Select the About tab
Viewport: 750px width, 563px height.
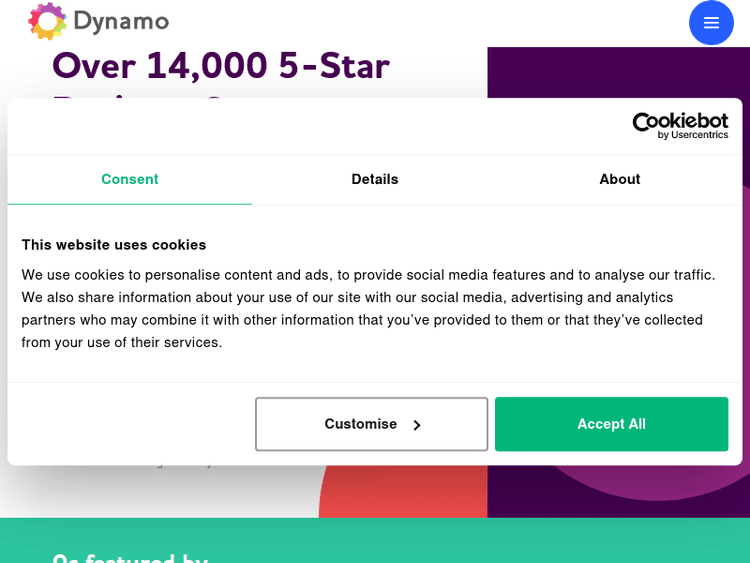tap(620, 179)
